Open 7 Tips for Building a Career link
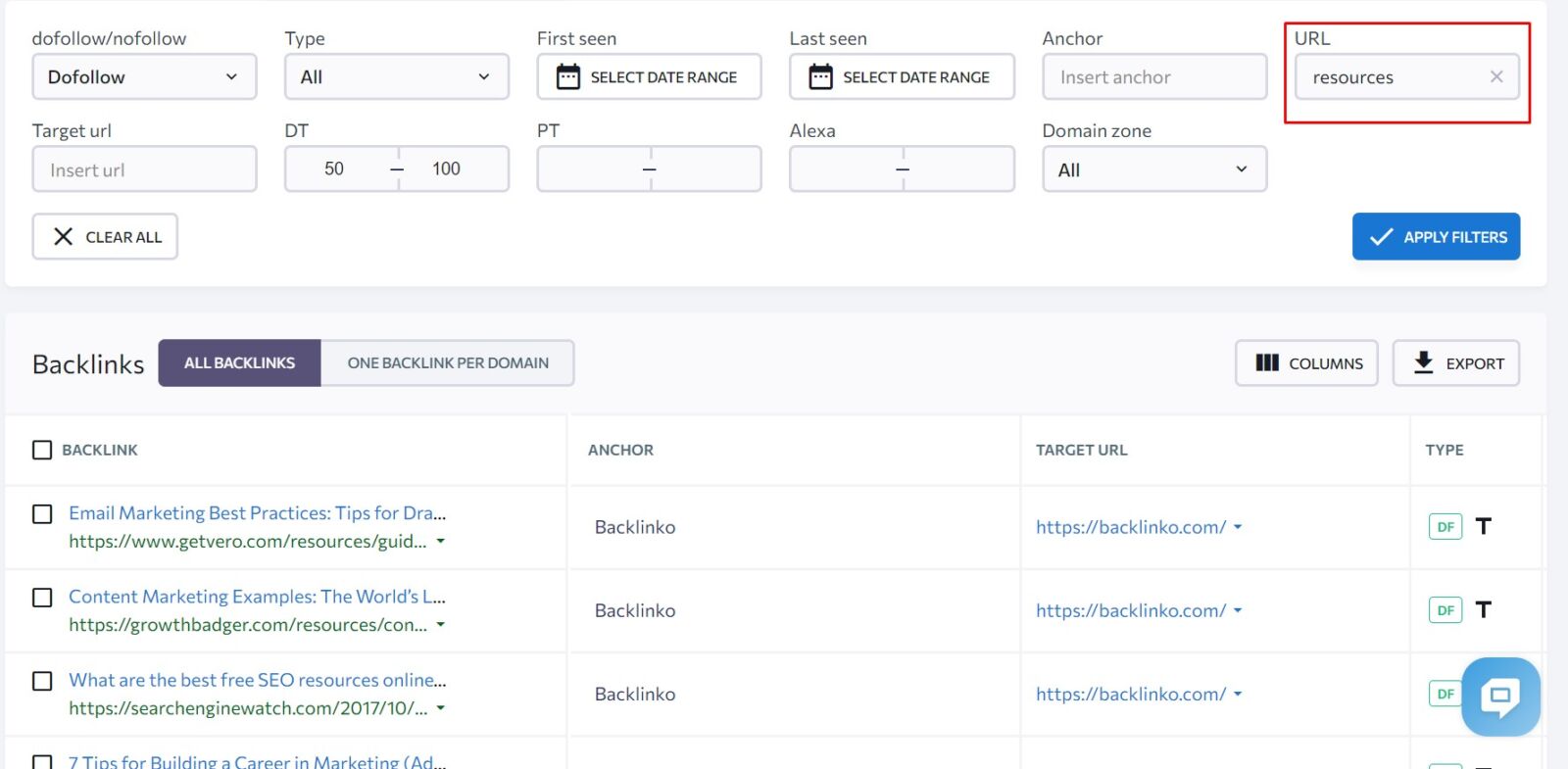The height and width of the screenshot is (769, 1568). pos(257,762)
